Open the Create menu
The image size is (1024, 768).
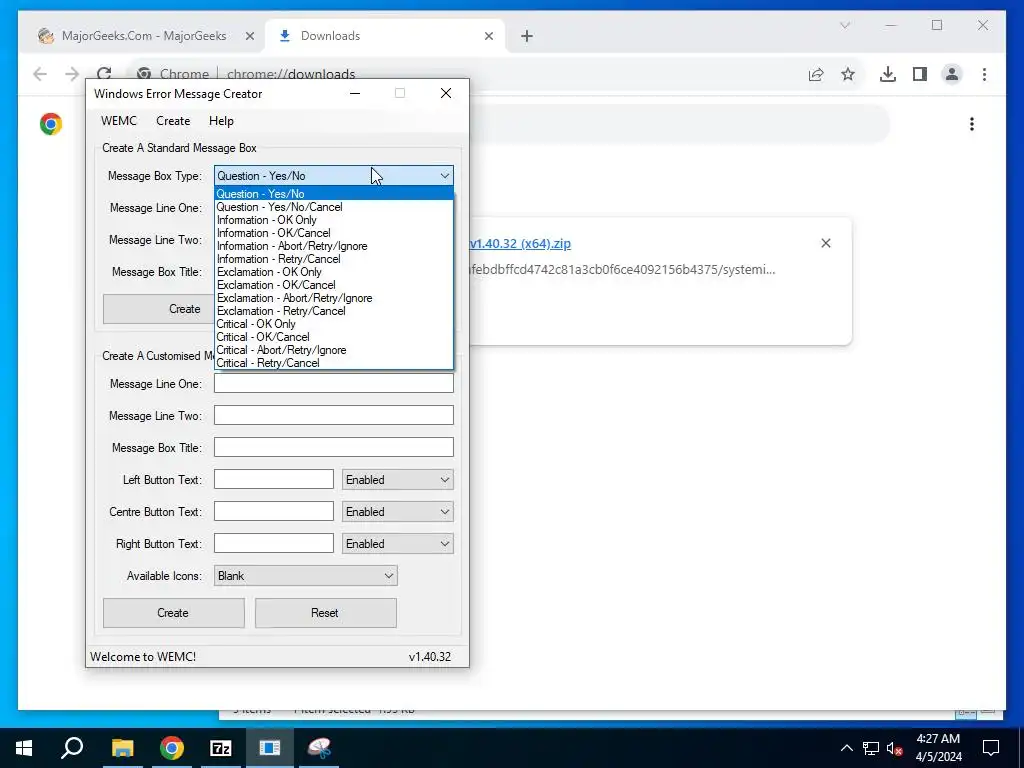click(173, 121)
